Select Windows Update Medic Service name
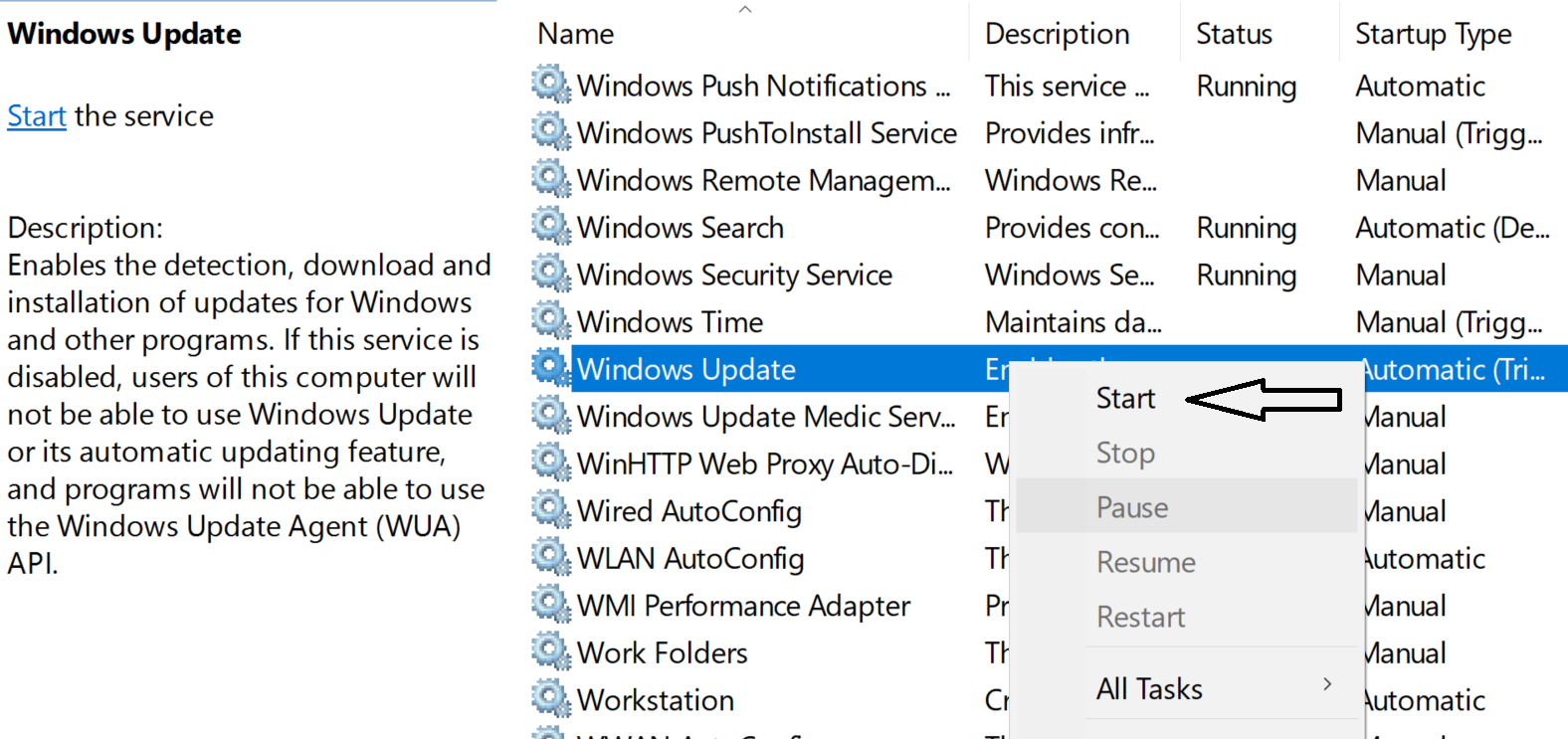The image size is (1568, 739). pyautogui.click(x=766, y=417)
